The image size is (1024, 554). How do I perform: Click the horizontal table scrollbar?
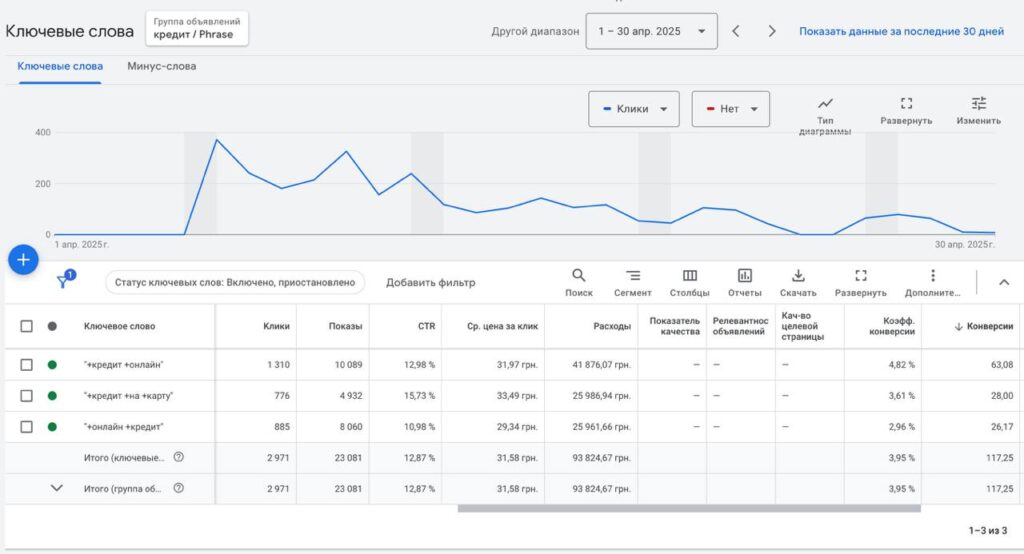pyautogui.click(x=688, y=508)
